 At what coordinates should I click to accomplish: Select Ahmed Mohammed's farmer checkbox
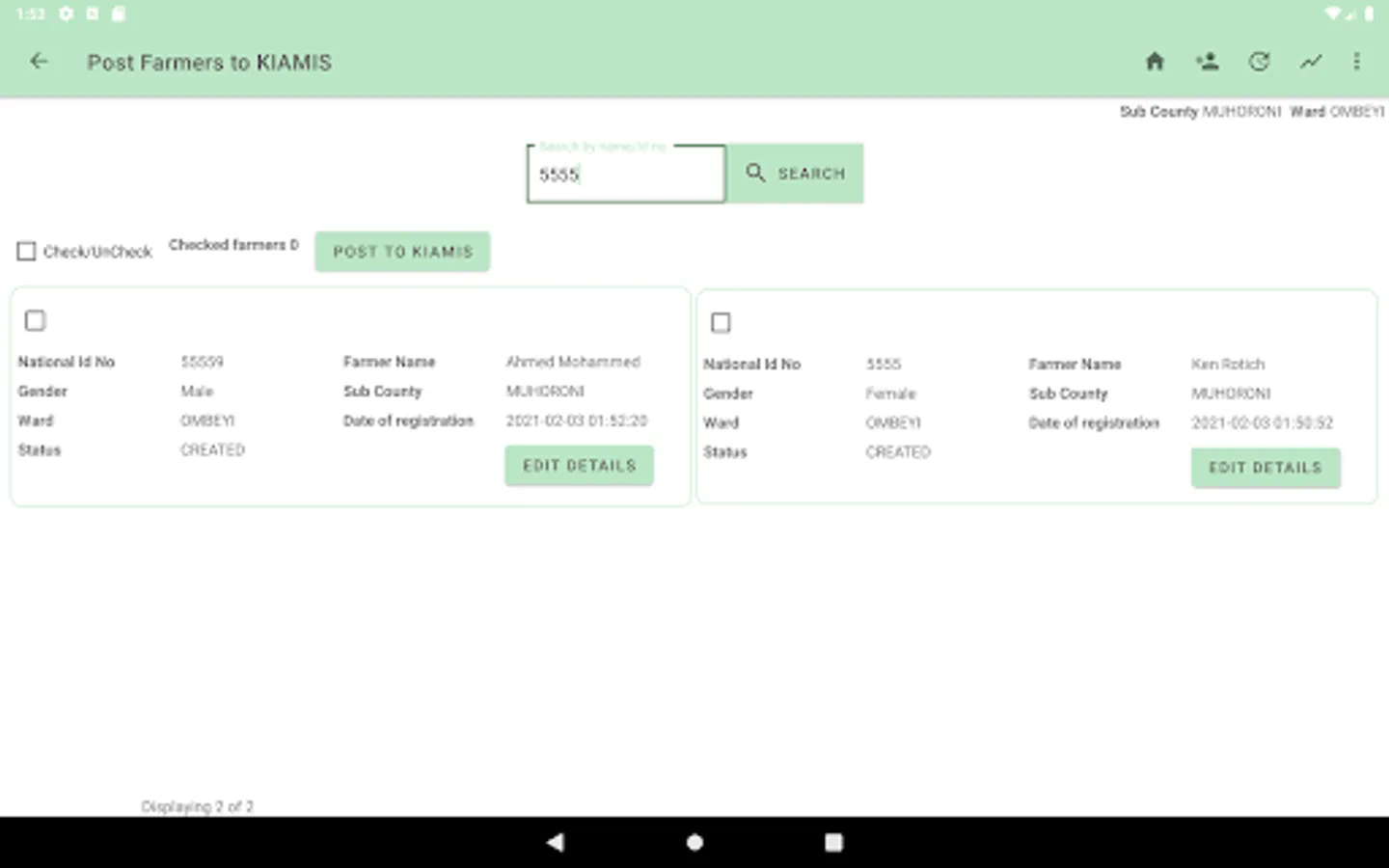35,320
